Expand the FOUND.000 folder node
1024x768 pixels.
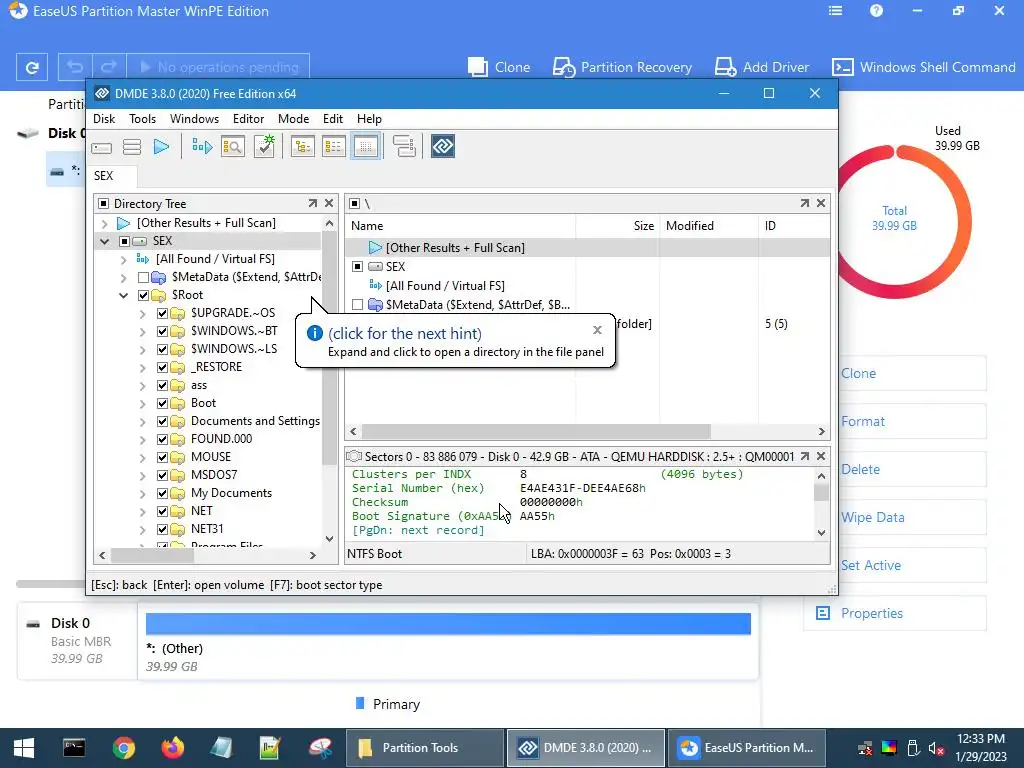[x=142, y=440]
